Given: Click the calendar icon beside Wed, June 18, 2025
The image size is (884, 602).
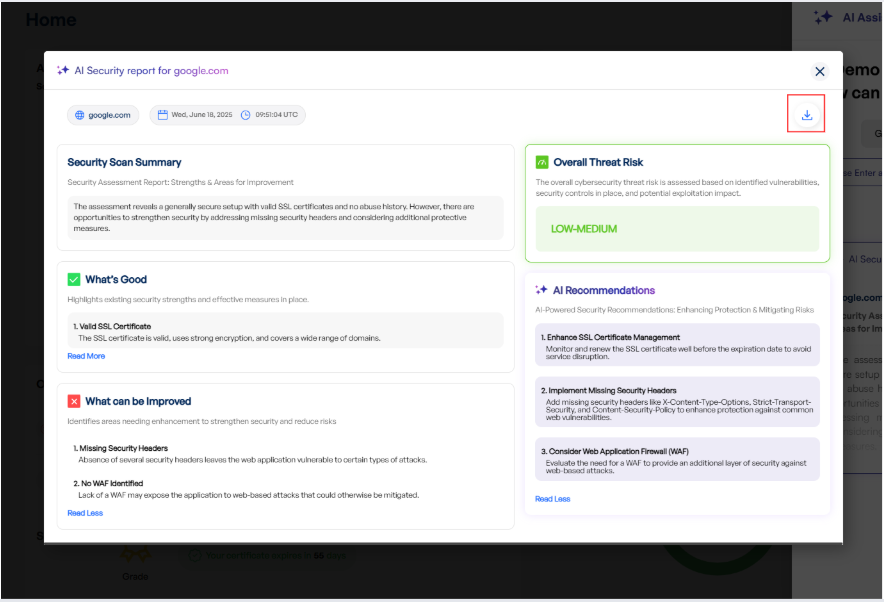Looking at the screenshot, I should pos(162,115).
